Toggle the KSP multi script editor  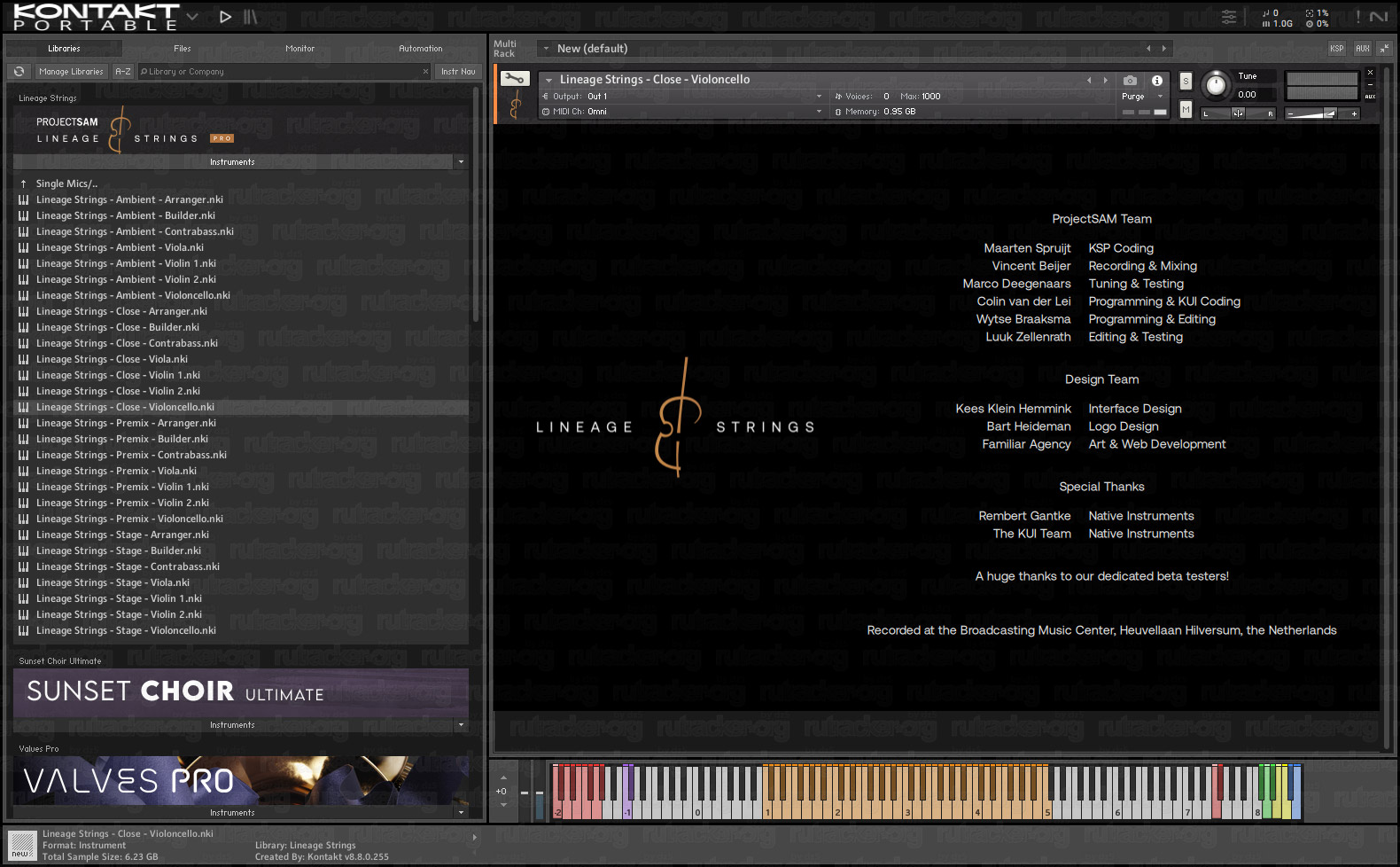(x=1336, y=49)
